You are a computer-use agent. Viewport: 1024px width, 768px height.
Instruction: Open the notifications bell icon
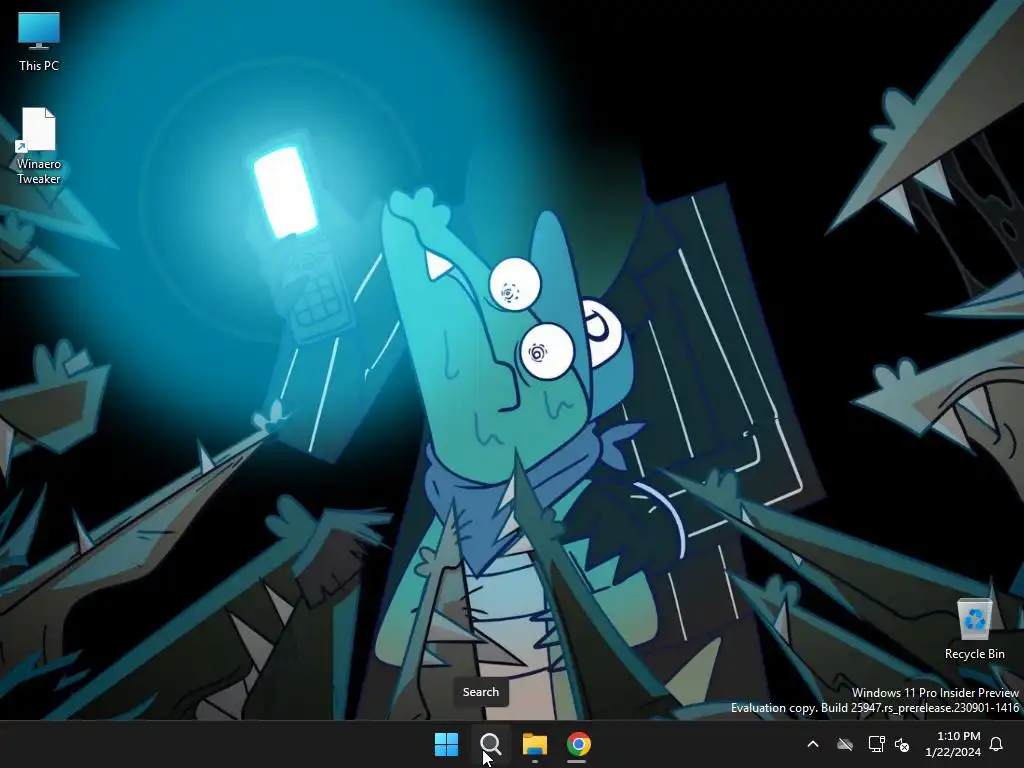pyautogui.click(x=997, y=744)
